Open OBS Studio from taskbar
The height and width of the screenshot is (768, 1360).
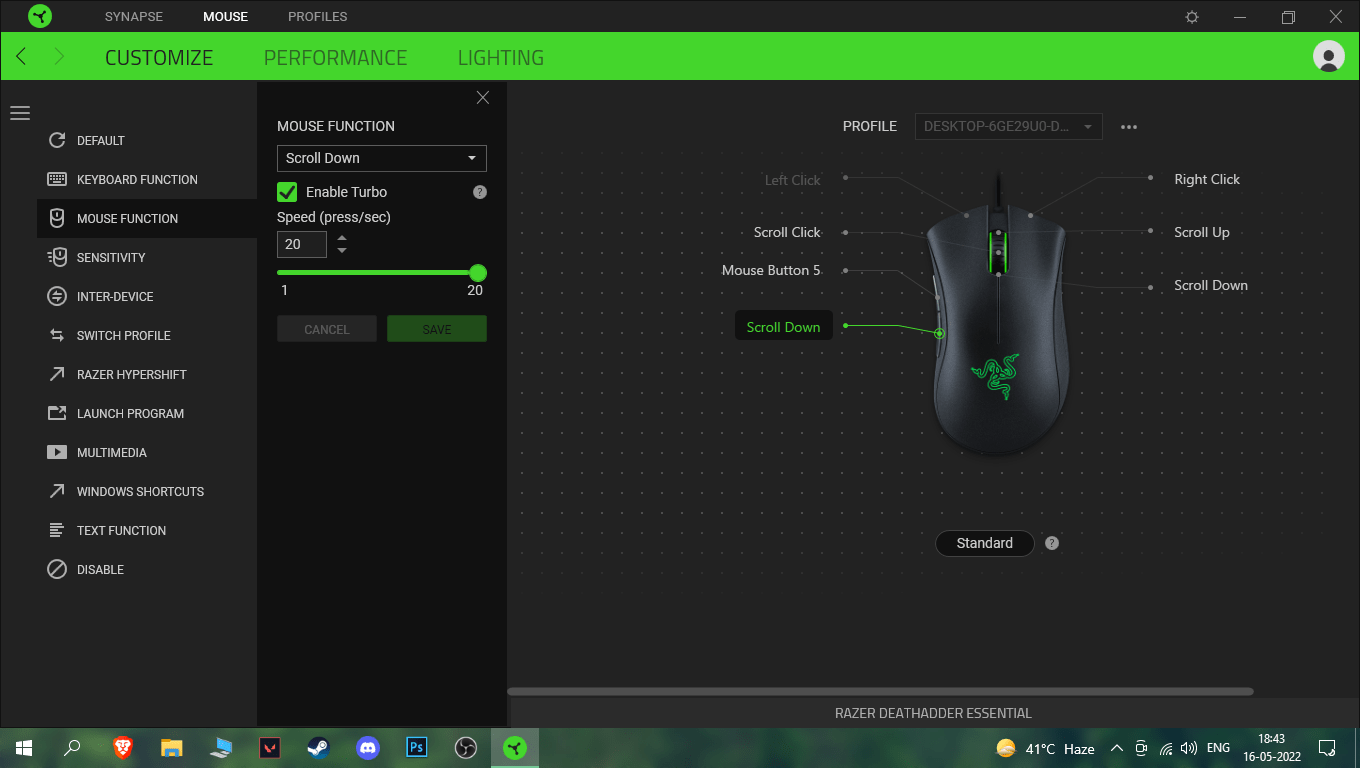pos(465,748)
